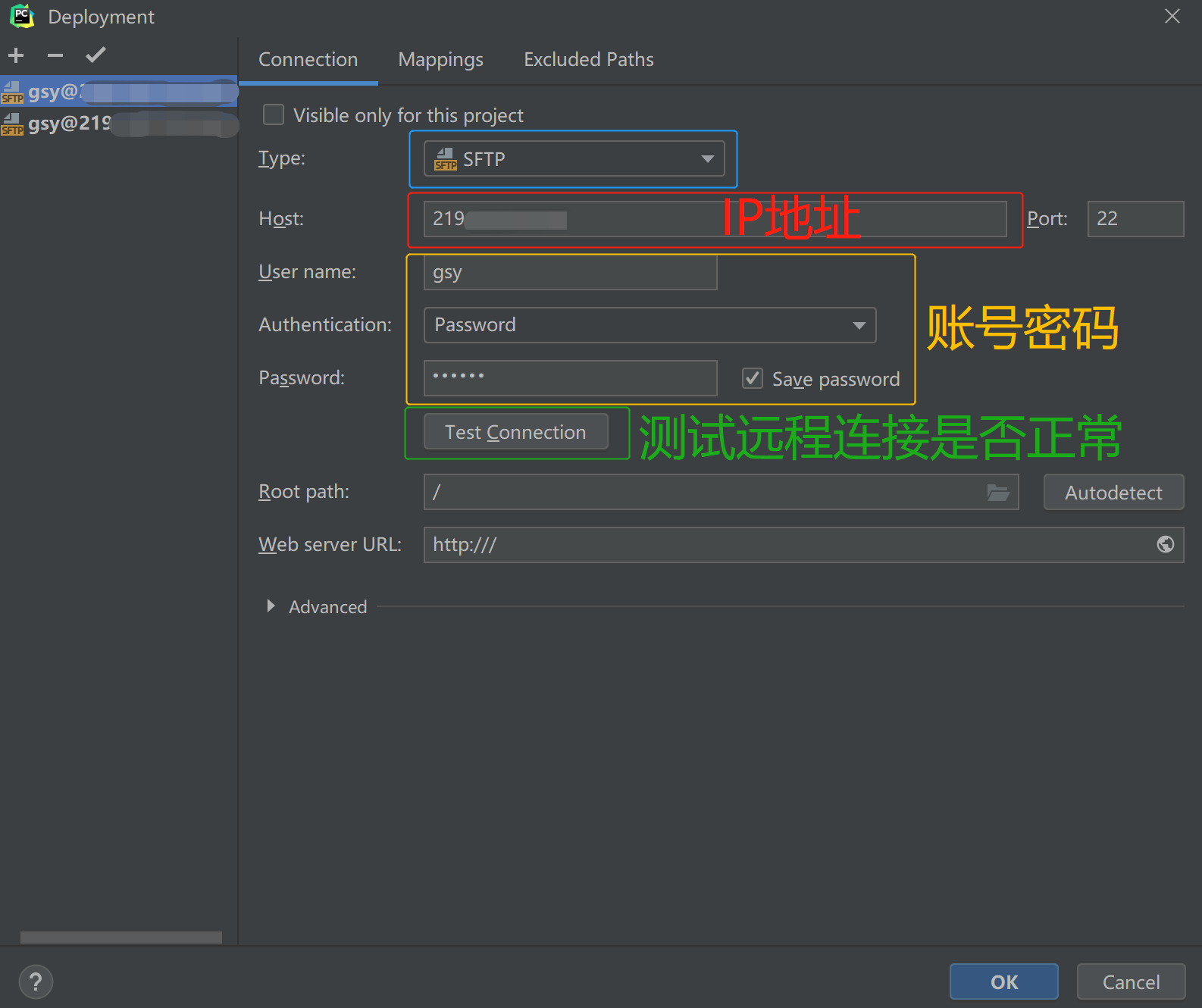Switch to the Excluded Paths tab
The height and width of the screenshot is (1008, 1202).
coord(588,59)
